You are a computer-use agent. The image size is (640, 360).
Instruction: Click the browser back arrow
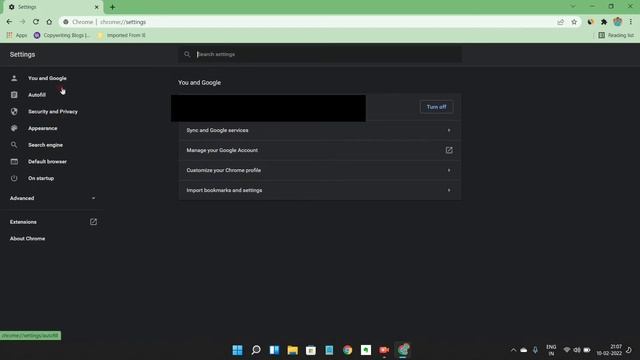(9, 22)
